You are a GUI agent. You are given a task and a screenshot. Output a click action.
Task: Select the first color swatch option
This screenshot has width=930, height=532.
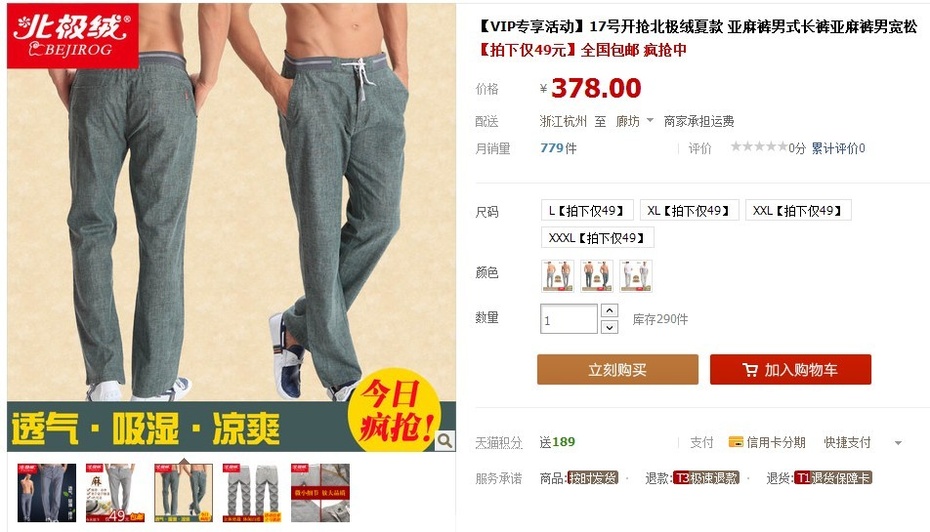tap(558, 276)
